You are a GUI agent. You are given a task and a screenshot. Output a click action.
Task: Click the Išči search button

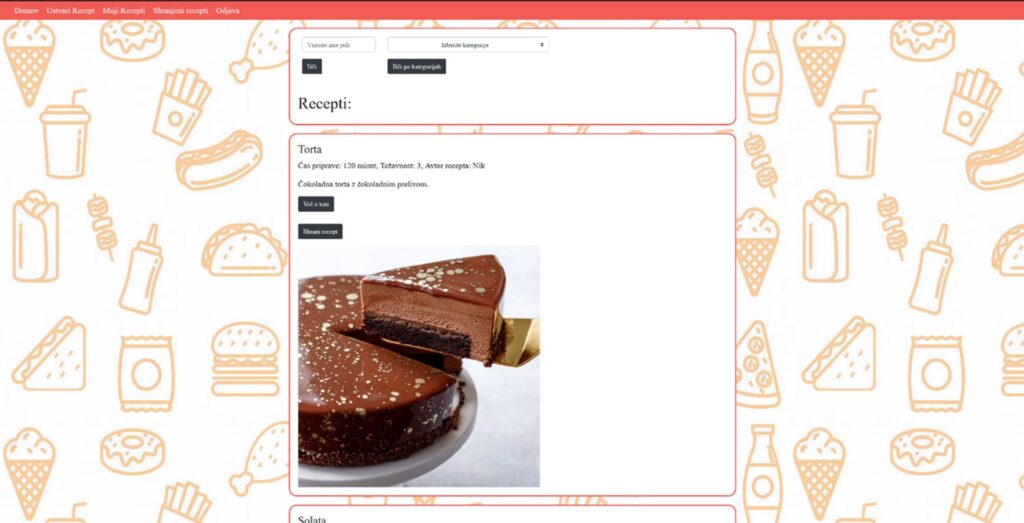coord(312,66)
